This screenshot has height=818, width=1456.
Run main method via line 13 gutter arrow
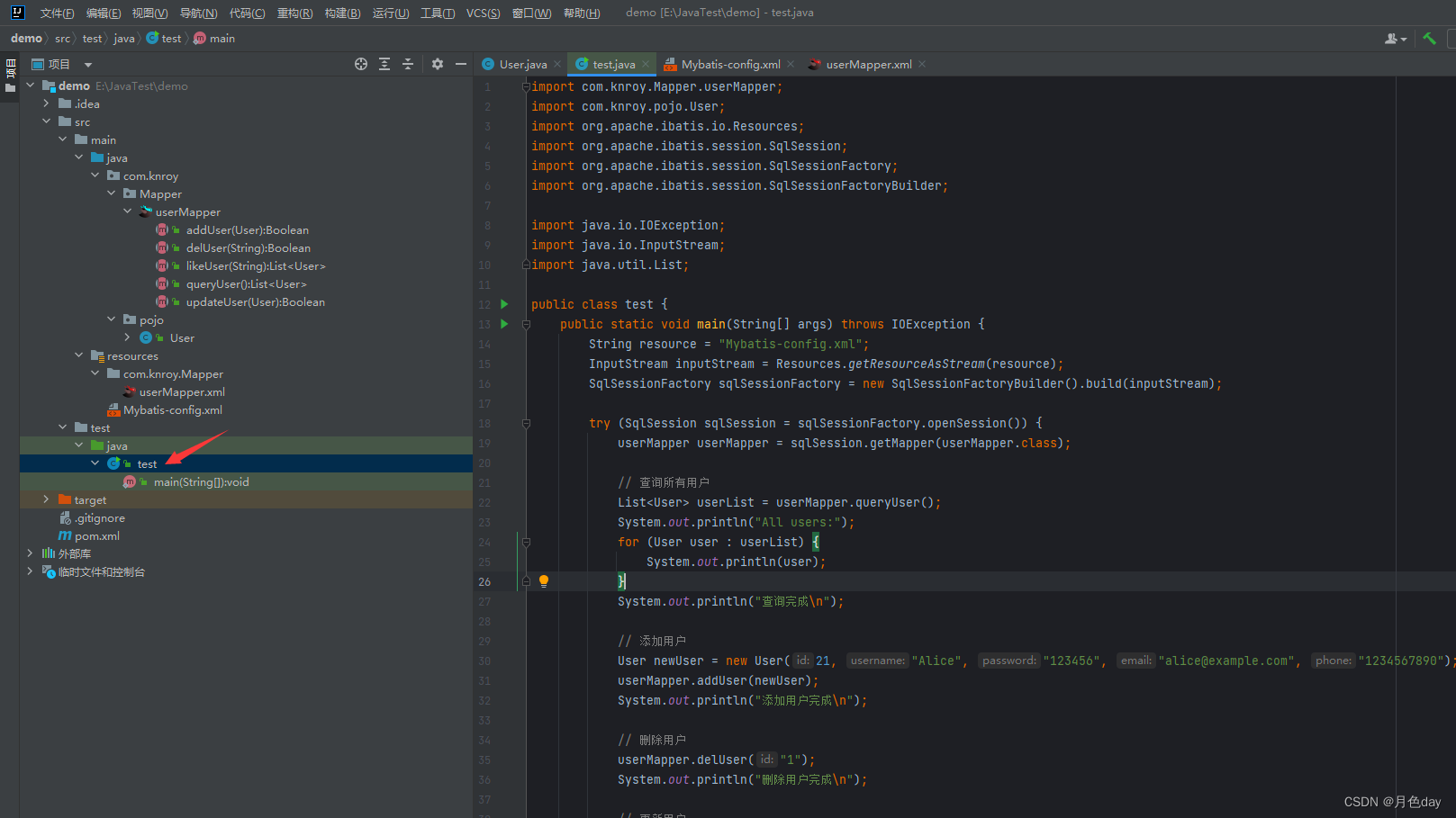(504, 324)
